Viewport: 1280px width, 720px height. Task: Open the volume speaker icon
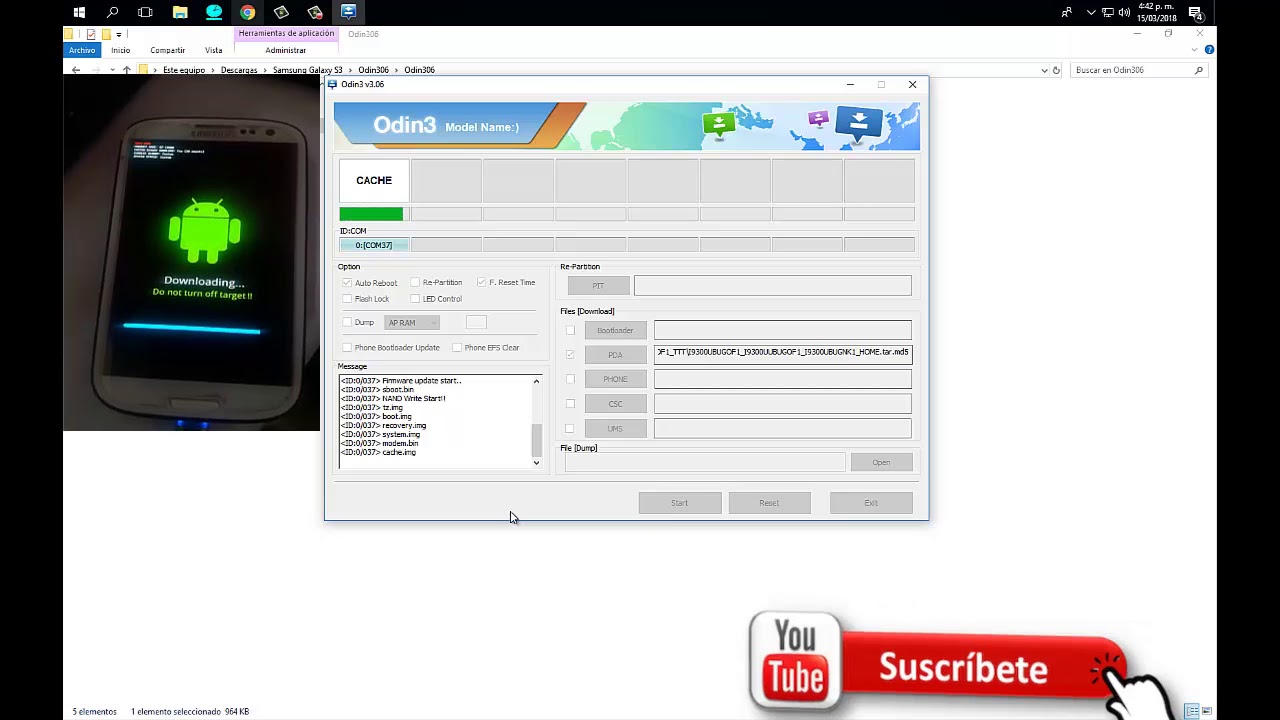tap(1124, 12)
